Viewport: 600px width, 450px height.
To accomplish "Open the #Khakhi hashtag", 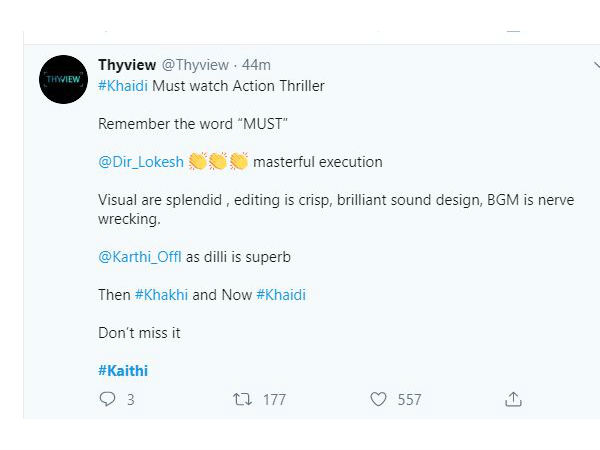I will pos(161,295).
